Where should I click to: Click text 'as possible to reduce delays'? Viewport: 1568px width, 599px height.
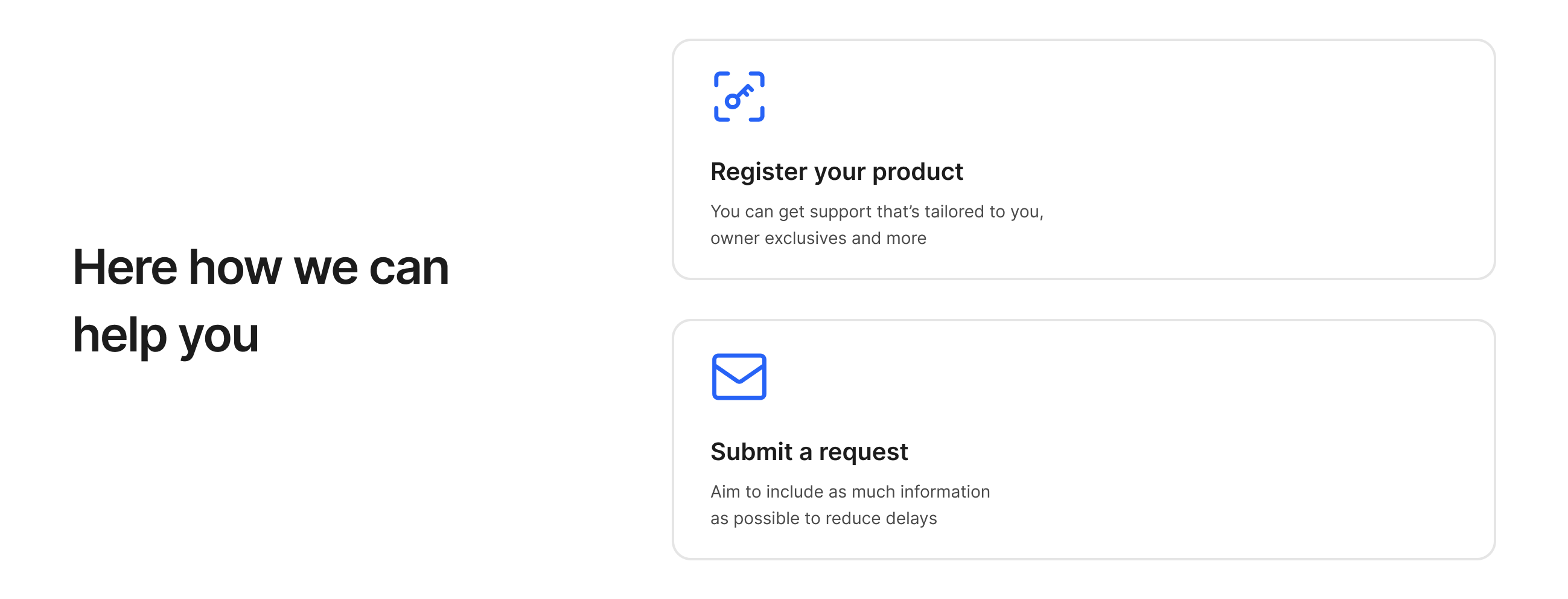coord(823,519)
